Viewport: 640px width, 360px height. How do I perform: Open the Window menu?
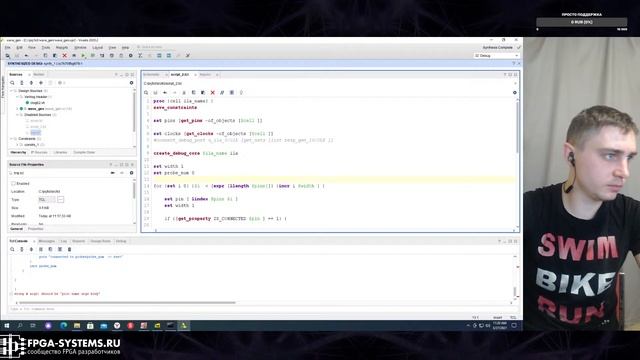coord(80,48)
